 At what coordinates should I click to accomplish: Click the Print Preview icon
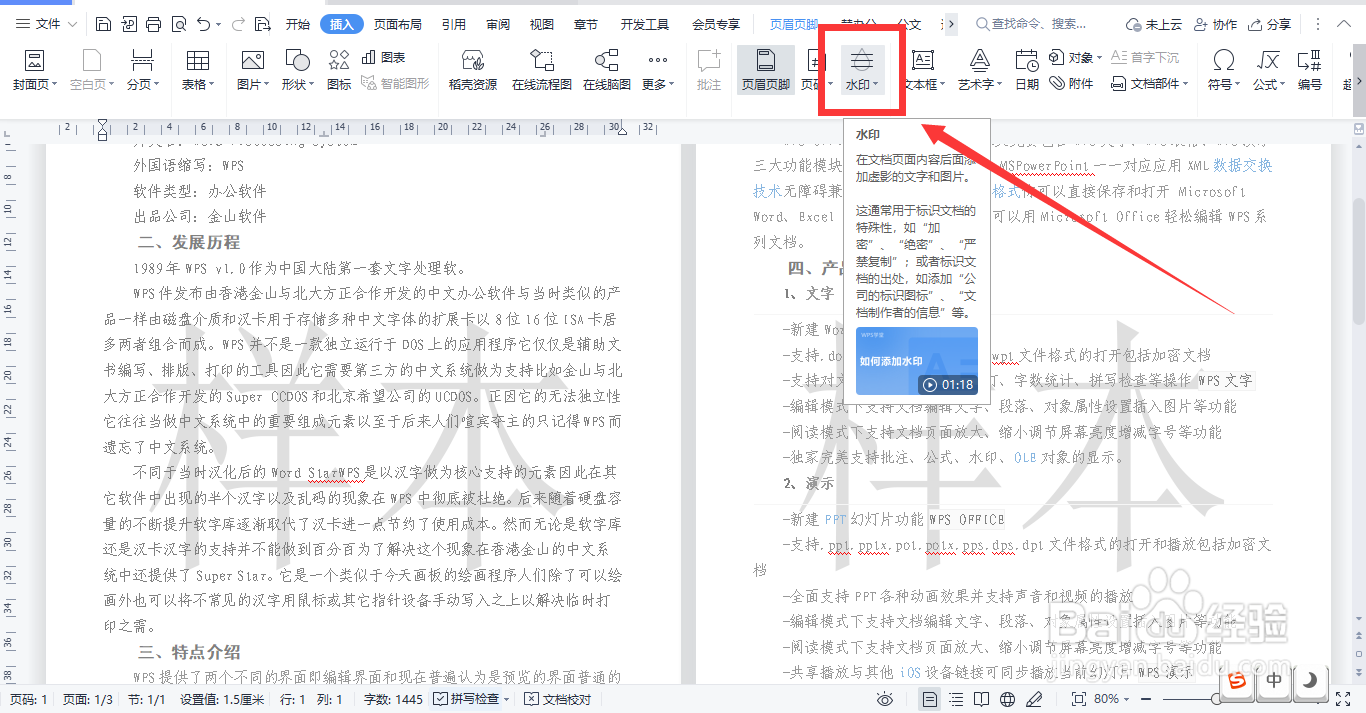tap(178, 24)
